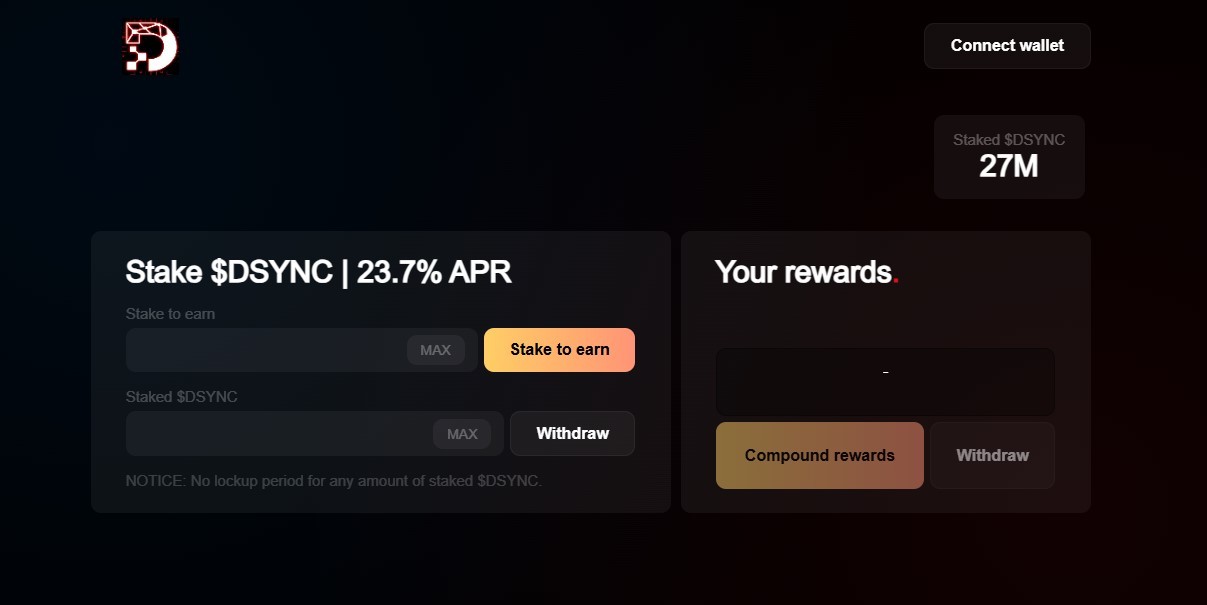The height and width of the screenshot is (605, 1207).
Task: Focus the Stake to earn amount input
Action: (x=265, y=350)
